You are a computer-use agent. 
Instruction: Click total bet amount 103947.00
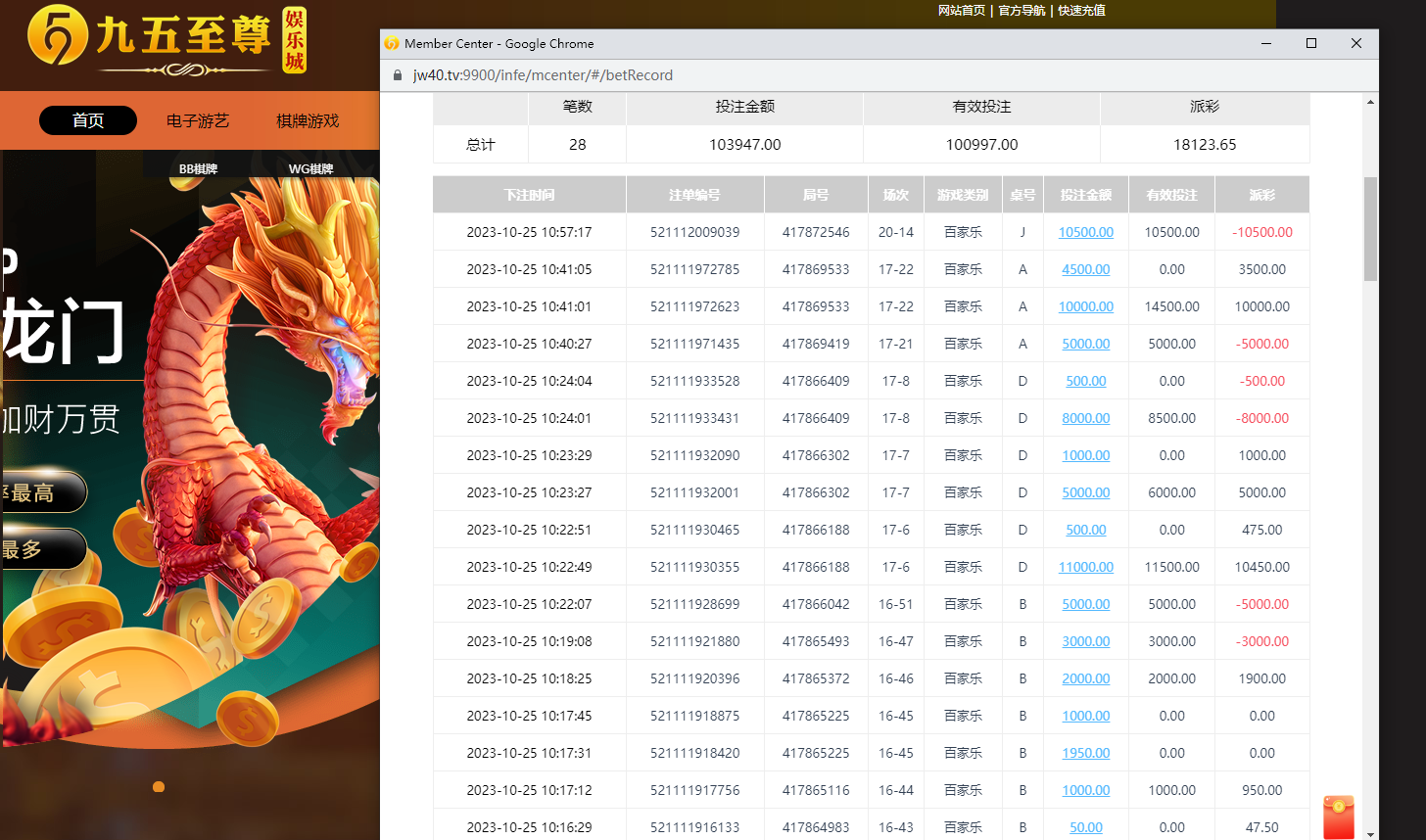tap(745, 144)
